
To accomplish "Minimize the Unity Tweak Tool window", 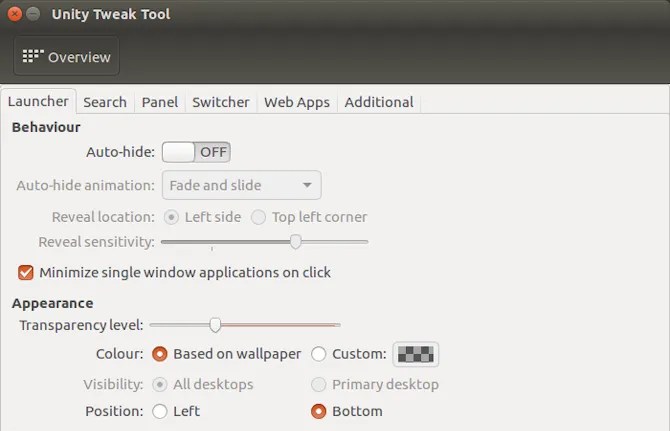I will click(33, 14).
